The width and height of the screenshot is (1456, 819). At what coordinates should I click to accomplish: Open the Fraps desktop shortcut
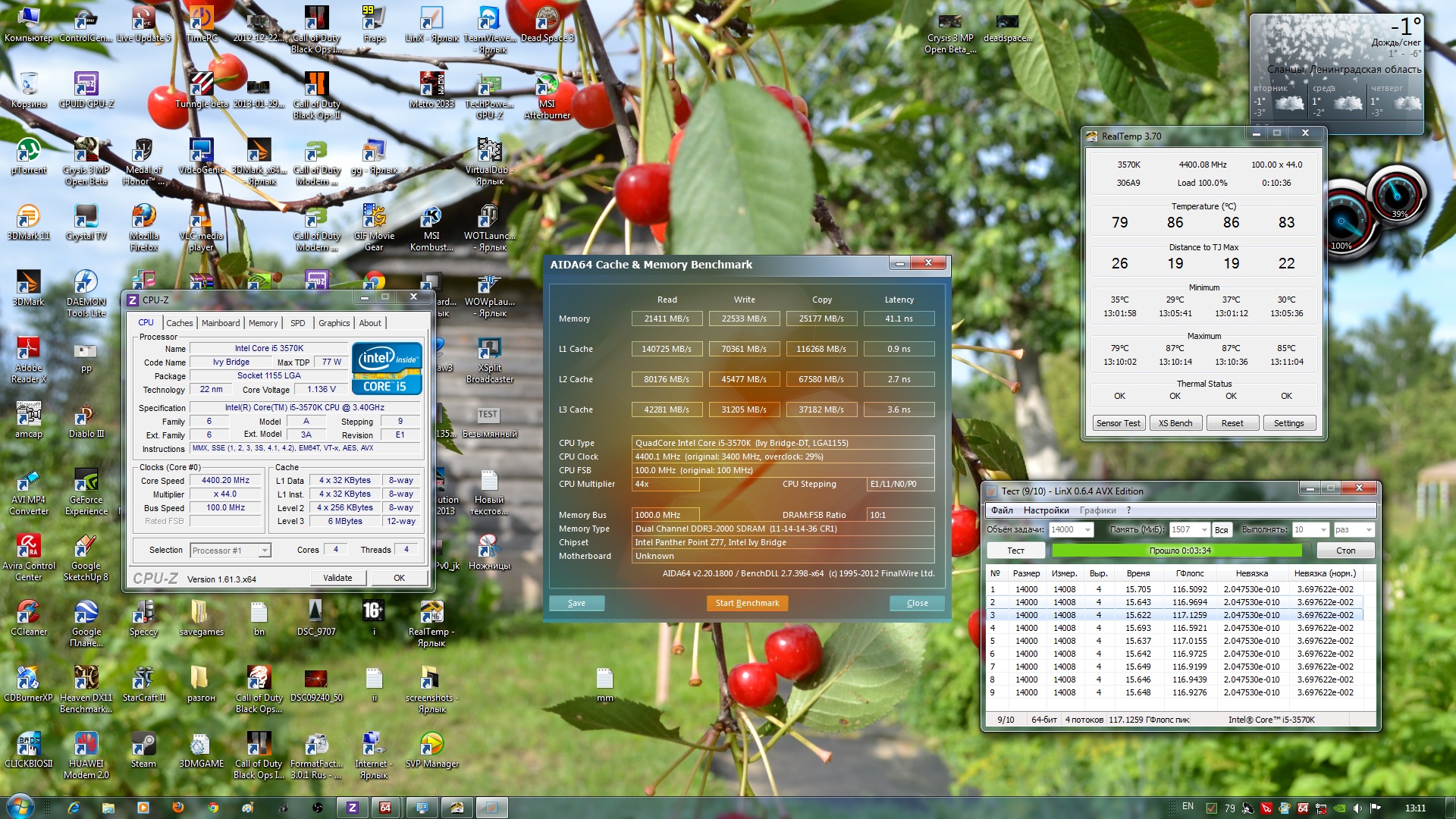point(373,21)
